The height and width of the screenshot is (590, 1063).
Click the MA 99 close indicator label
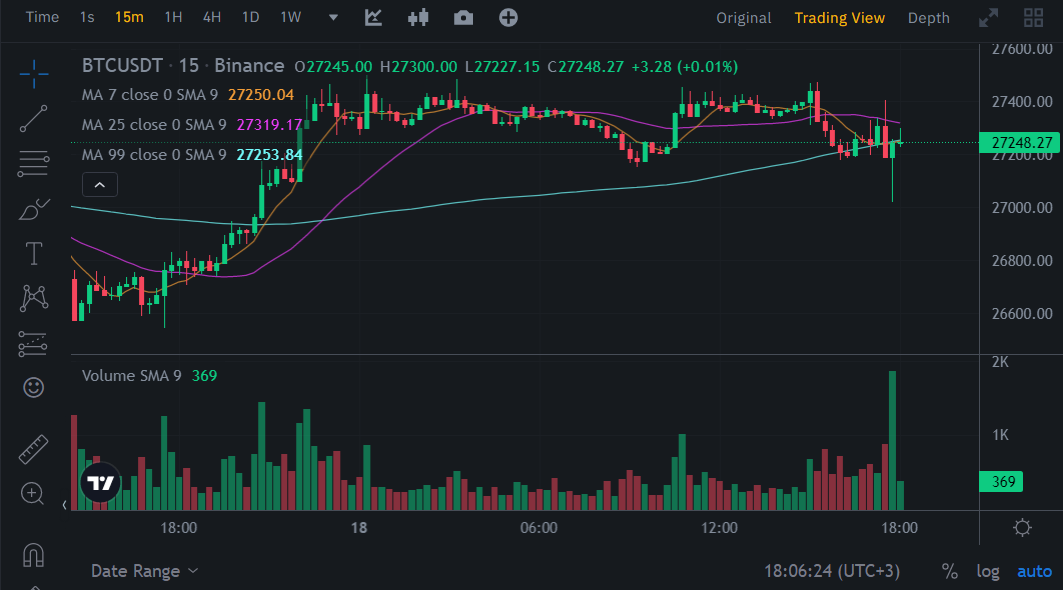pos(154,155)
